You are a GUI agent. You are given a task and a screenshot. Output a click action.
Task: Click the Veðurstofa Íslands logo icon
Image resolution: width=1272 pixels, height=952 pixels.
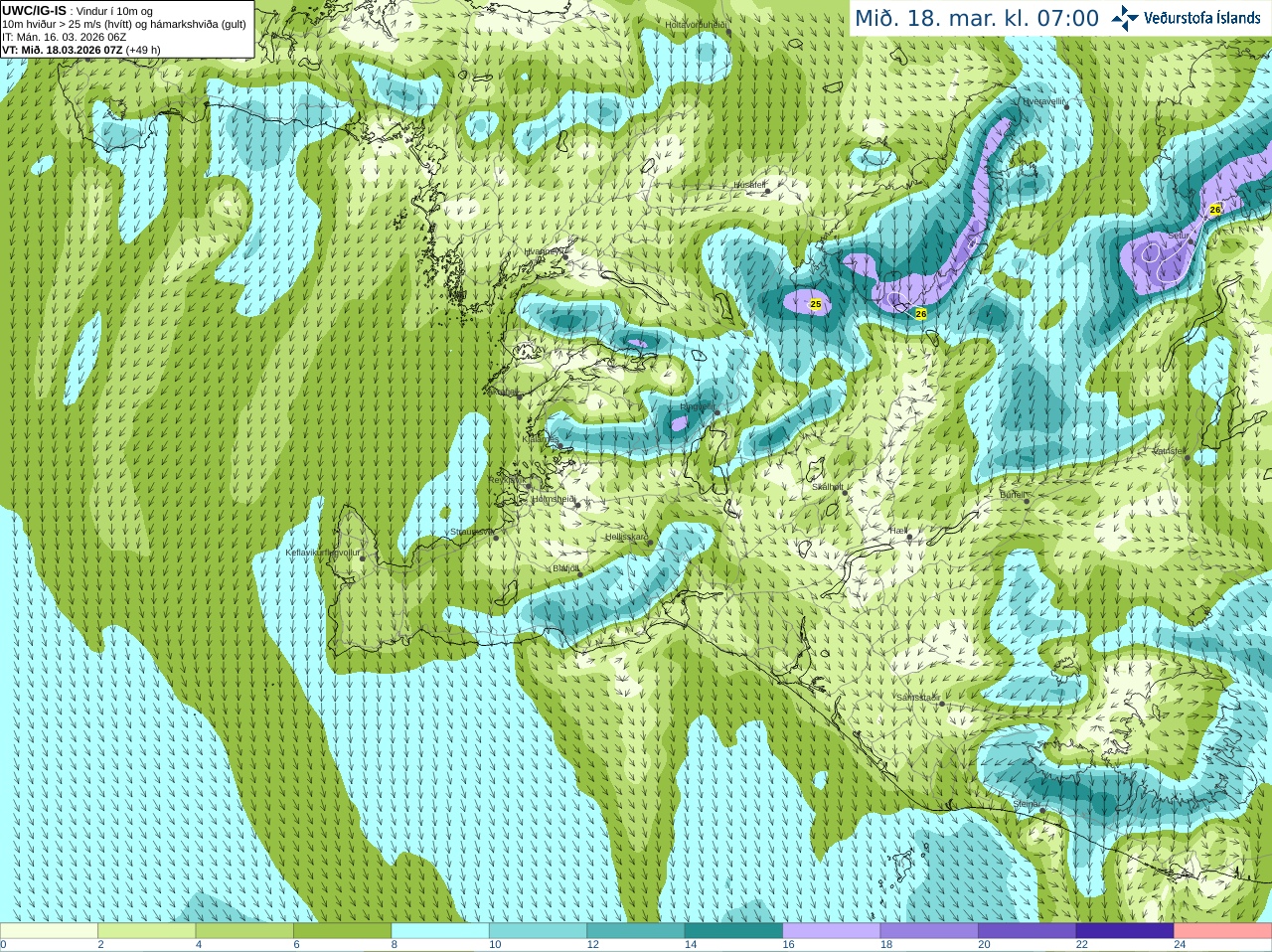[x=1125, y=18]
